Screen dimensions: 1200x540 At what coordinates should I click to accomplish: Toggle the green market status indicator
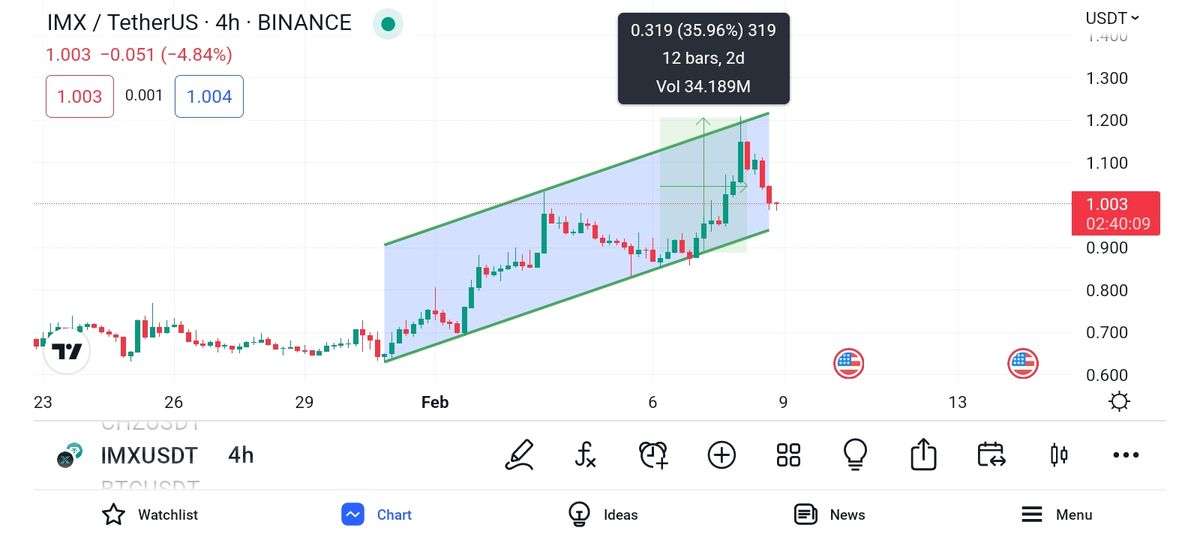click(x=388, y=24)
